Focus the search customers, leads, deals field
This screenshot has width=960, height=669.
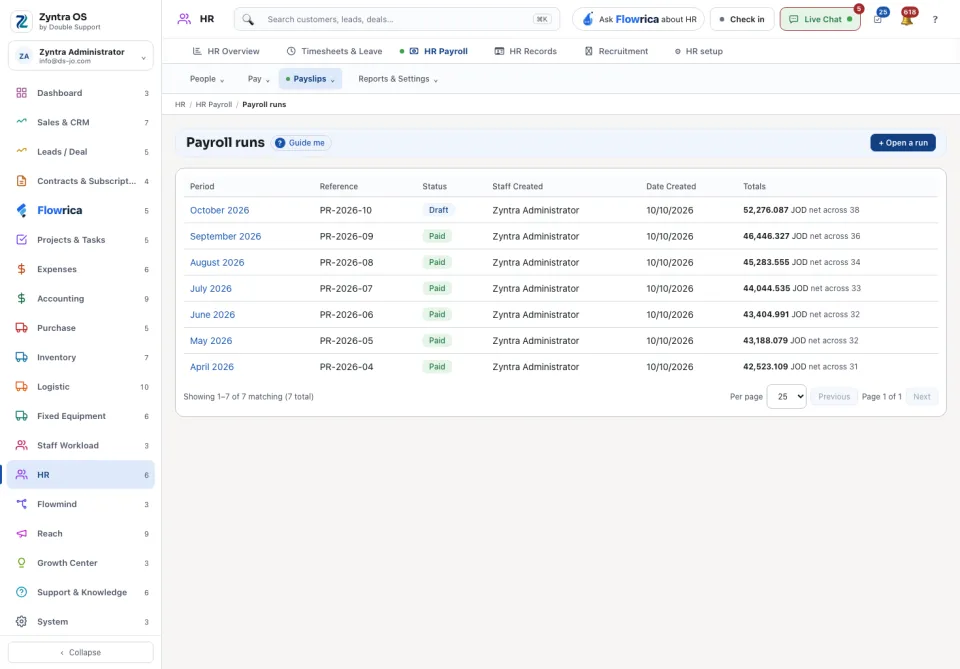(397, 20)
